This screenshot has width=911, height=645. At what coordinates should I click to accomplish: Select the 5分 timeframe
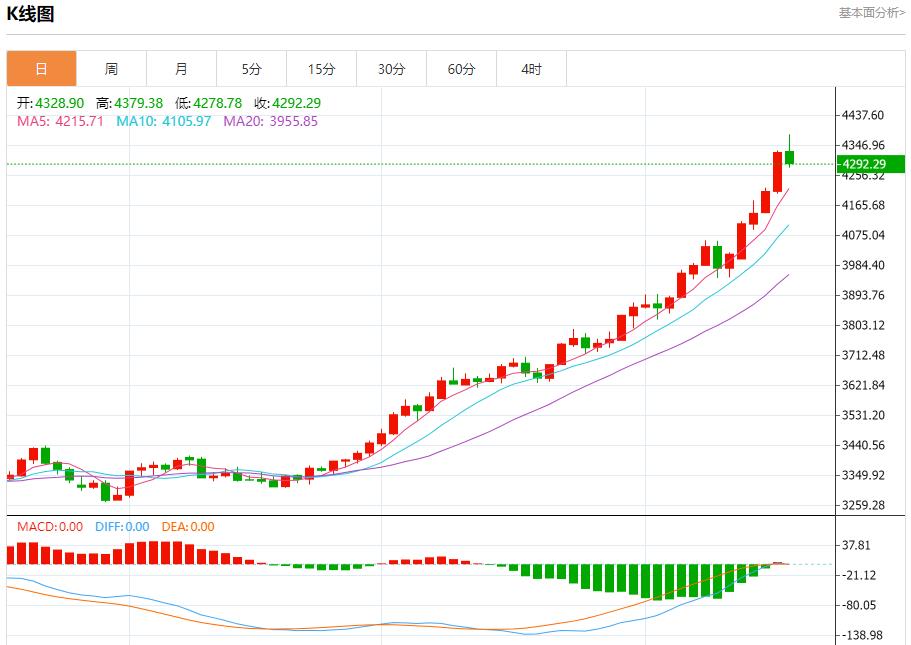[251, 68]
